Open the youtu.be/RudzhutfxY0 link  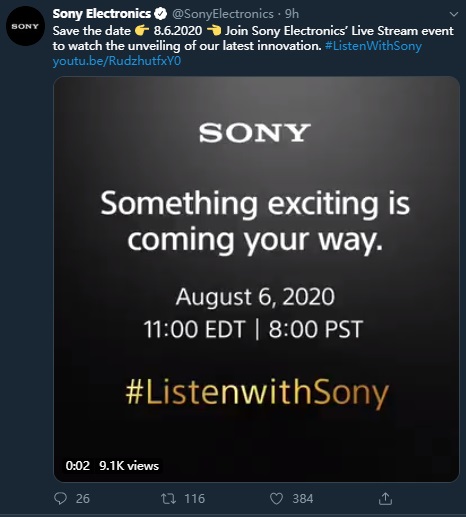point(117,61)
